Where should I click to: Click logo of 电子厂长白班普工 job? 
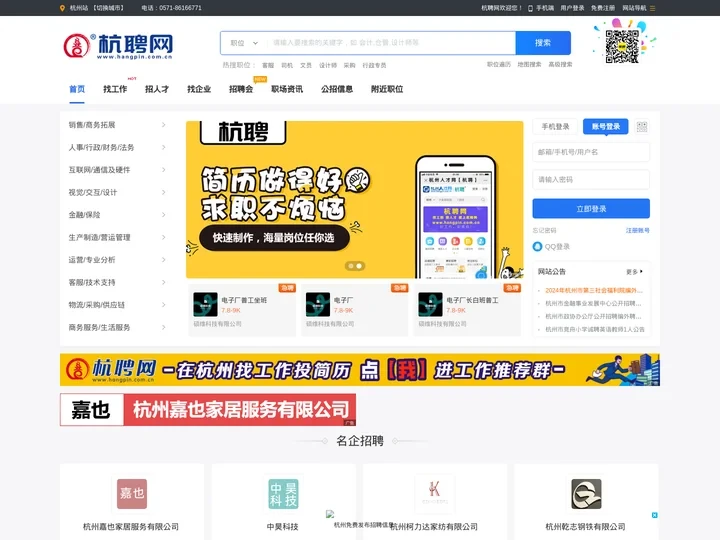pyautogui.click(x=430, y=304)
